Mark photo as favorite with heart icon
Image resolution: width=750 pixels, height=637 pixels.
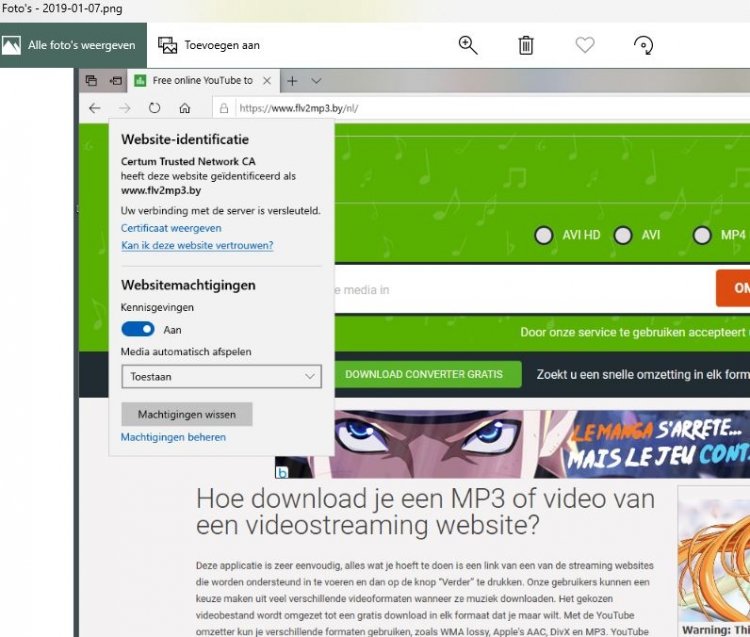coord(585,45)
